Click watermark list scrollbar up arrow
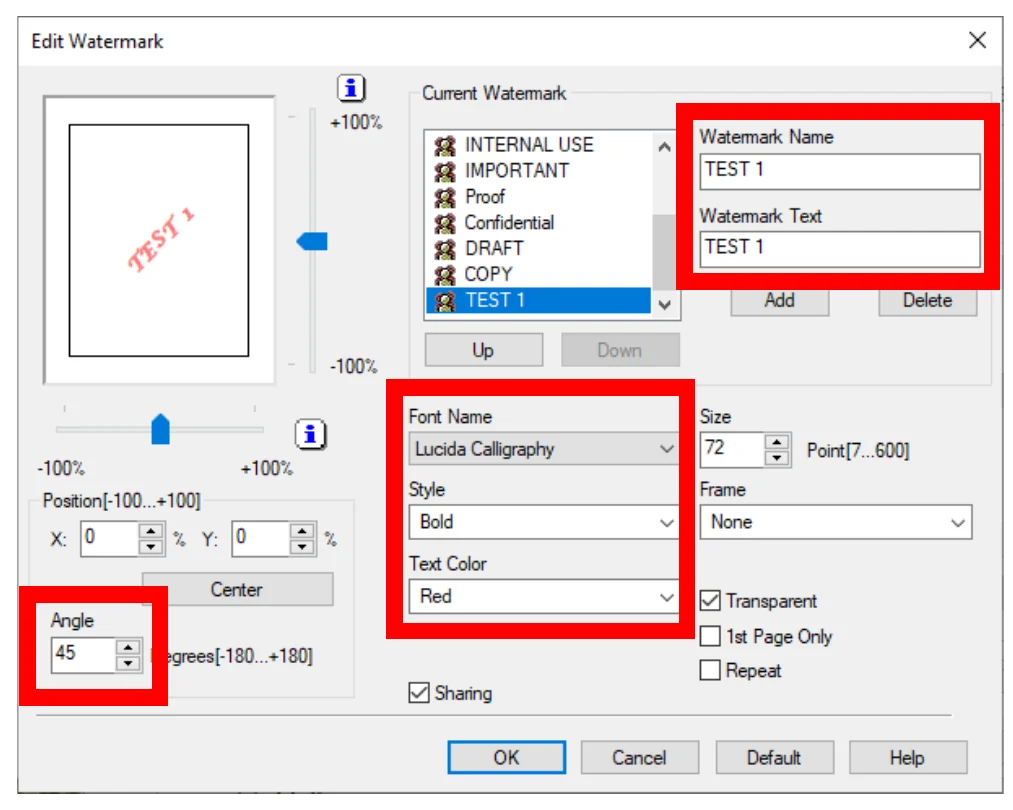This screenshot has width=1013, height=810. coord(664,147)
